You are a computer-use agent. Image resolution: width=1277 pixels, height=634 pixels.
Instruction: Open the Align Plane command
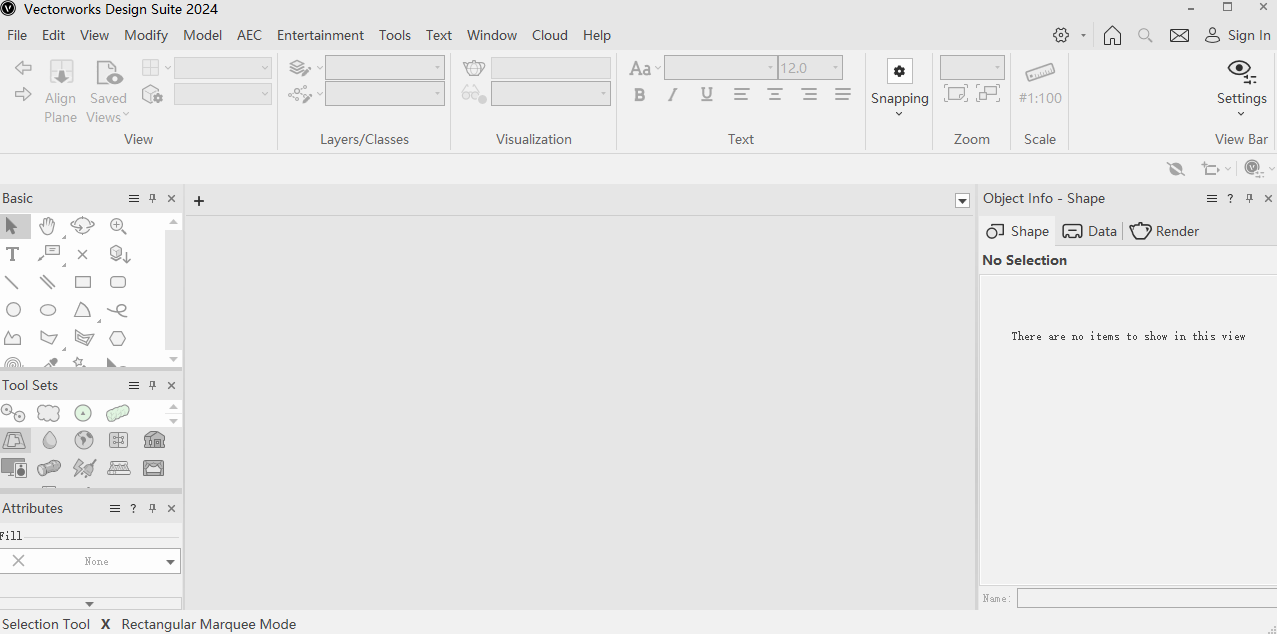[x=61, y=91]
